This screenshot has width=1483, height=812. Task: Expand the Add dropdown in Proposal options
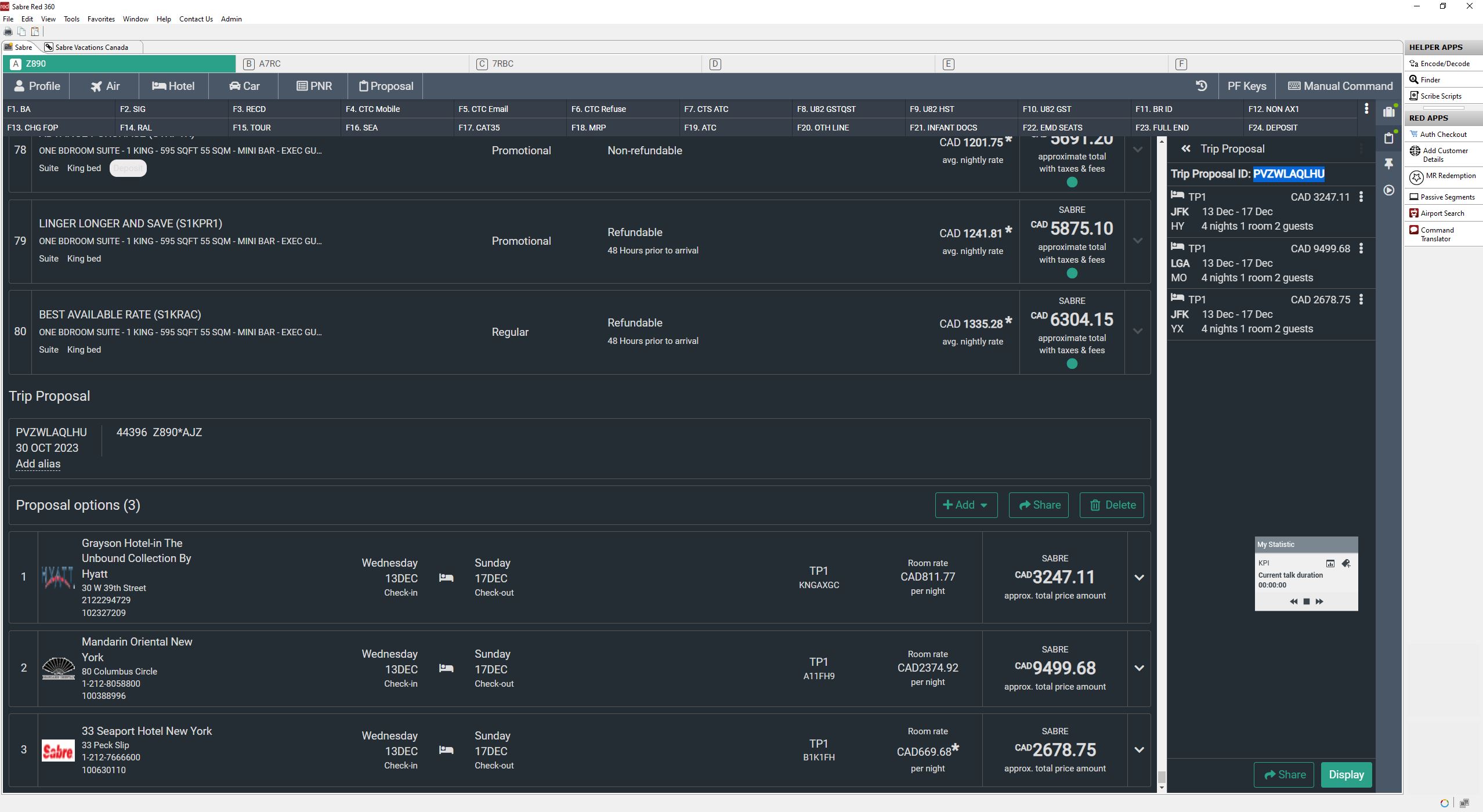pos(966,505)
